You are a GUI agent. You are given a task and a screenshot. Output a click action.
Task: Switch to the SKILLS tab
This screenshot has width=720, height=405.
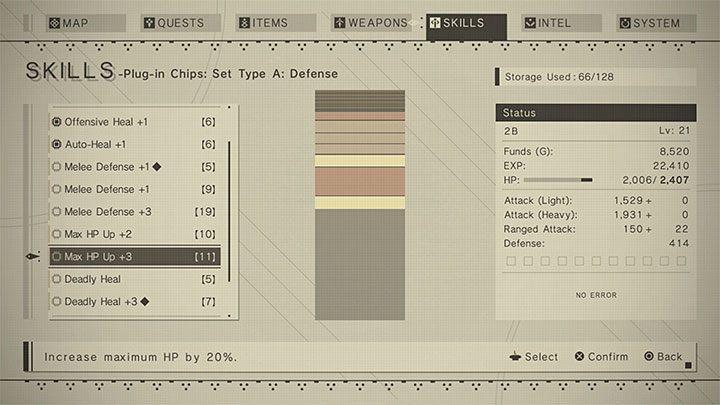(465, 23)
